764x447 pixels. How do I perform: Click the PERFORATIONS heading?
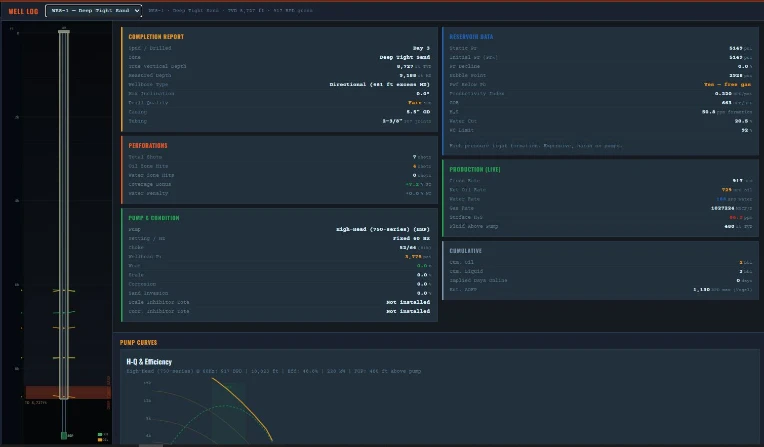[148, 145]
